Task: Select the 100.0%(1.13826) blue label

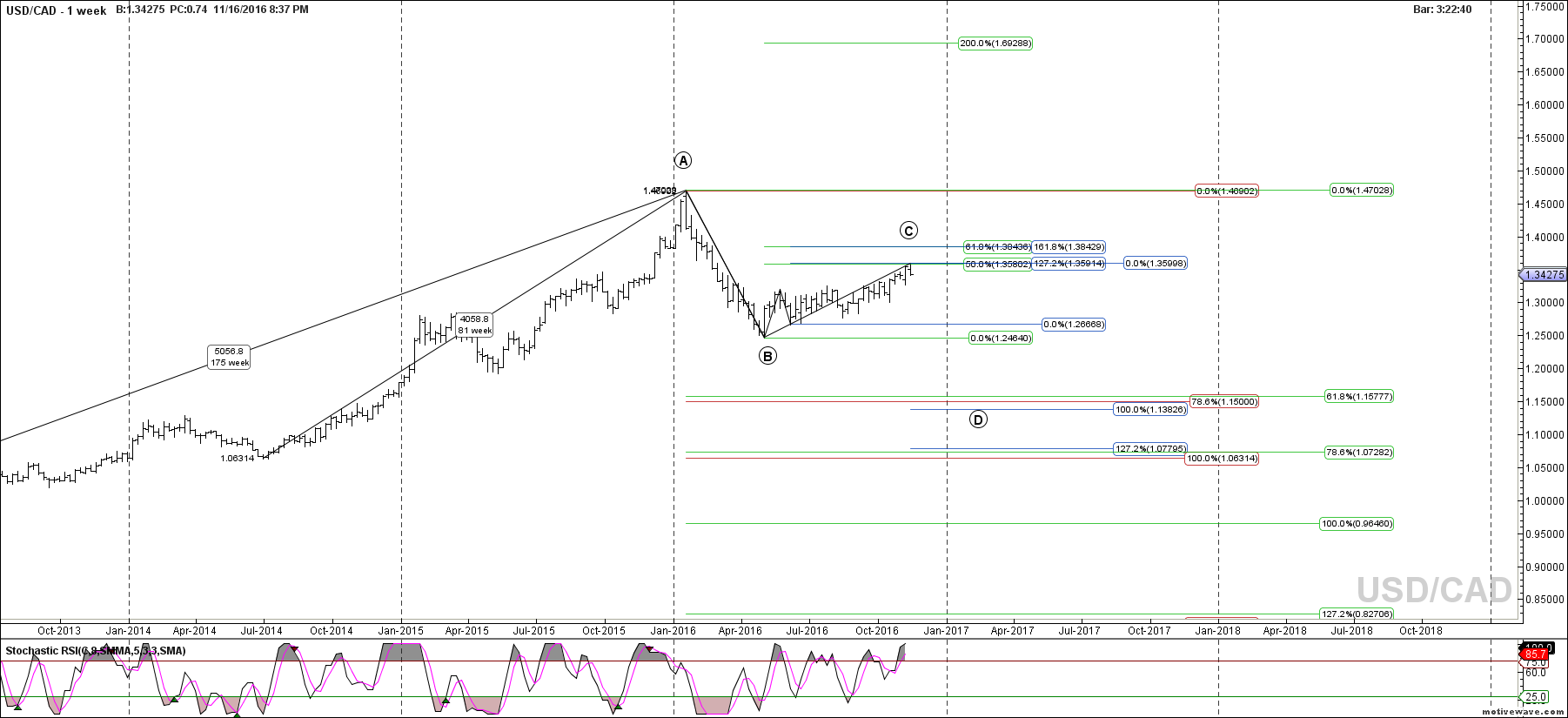Action: 1150,410
